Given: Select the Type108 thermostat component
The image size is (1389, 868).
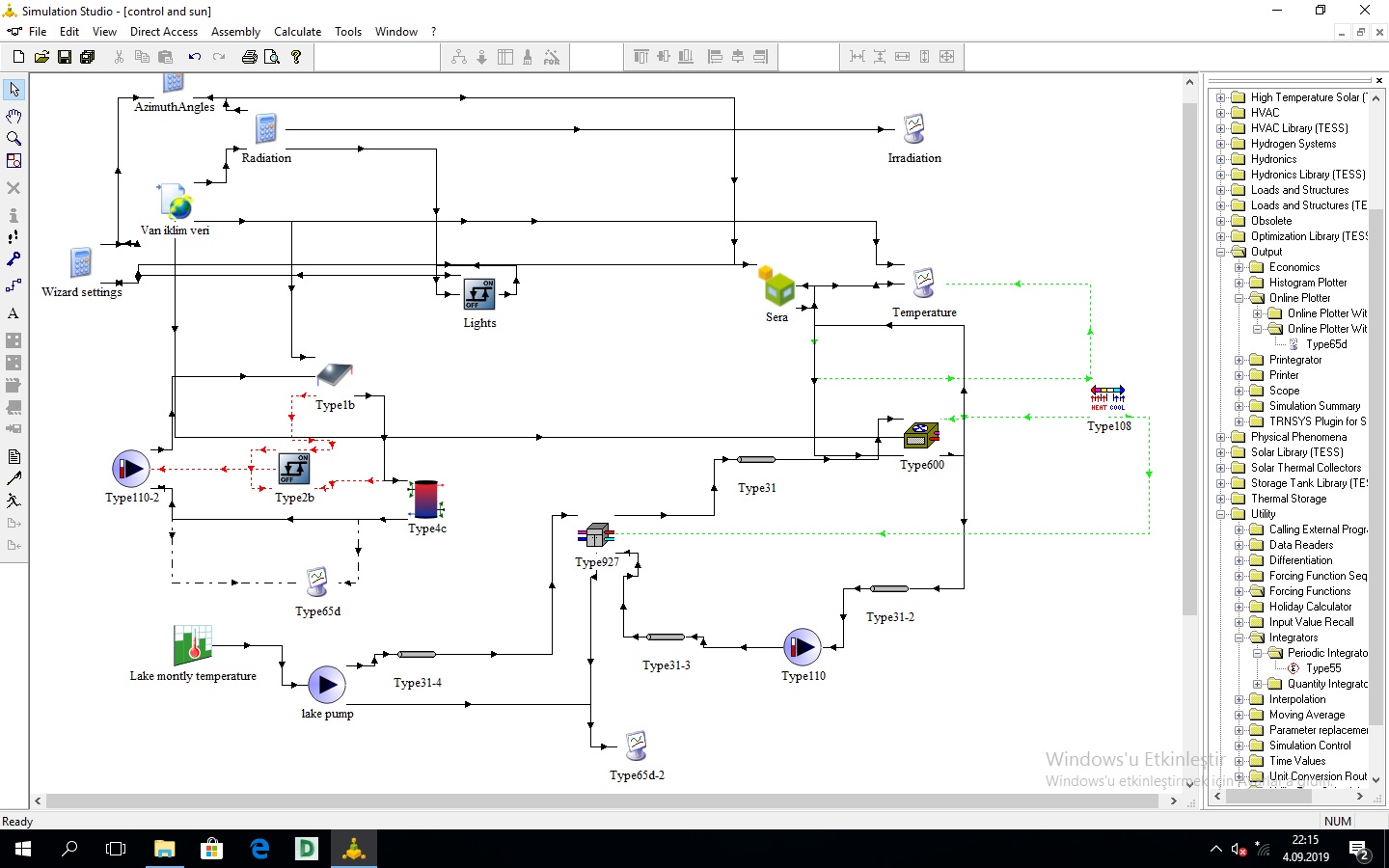Looking at the screenshot, I should click(1107, 397).
